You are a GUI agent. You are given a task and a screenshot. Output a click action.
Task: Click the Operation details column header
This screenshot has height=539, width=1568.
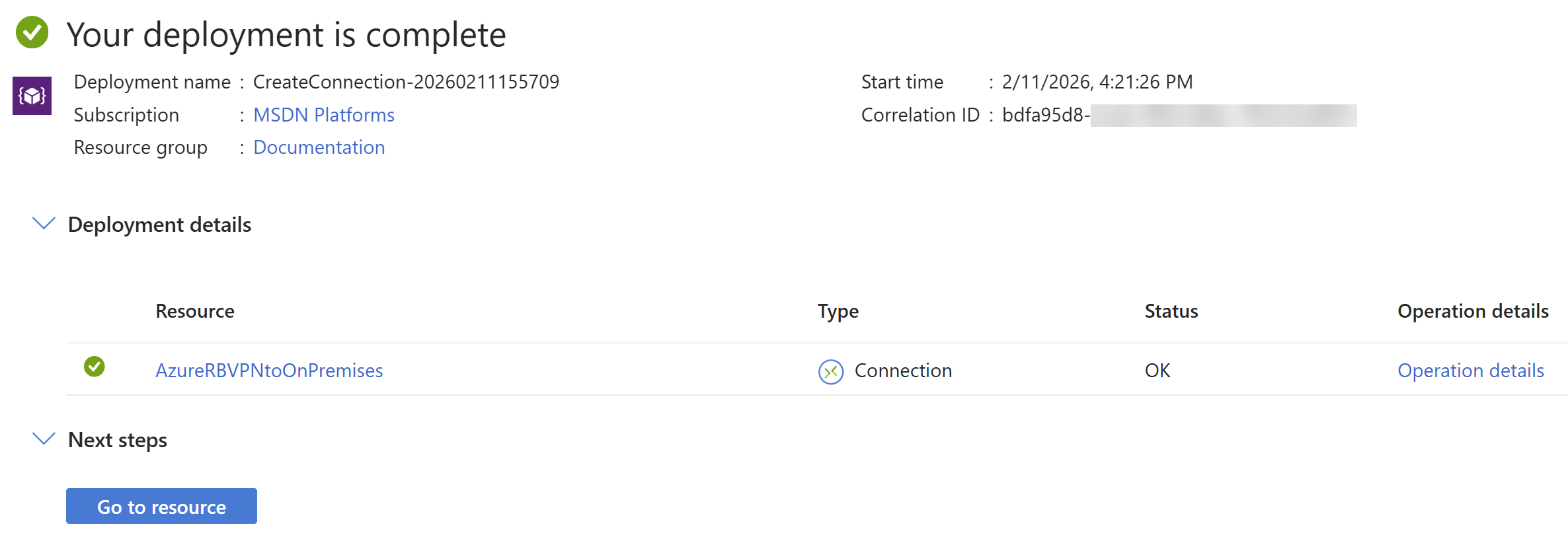(1473, 311)
